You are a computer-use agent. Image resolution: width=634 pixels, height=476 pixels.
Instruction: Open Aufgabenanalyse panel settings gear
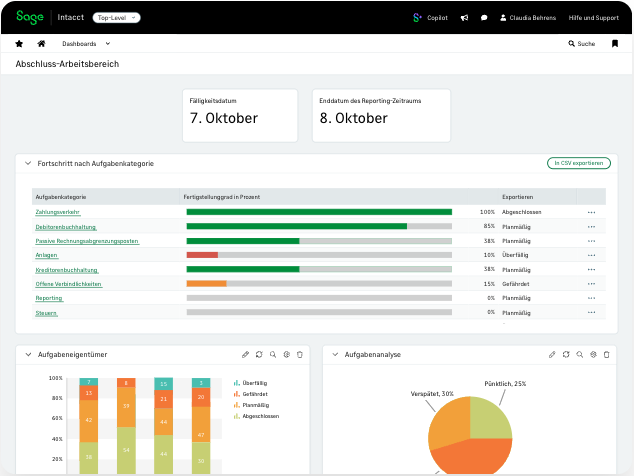coord(594,355)
